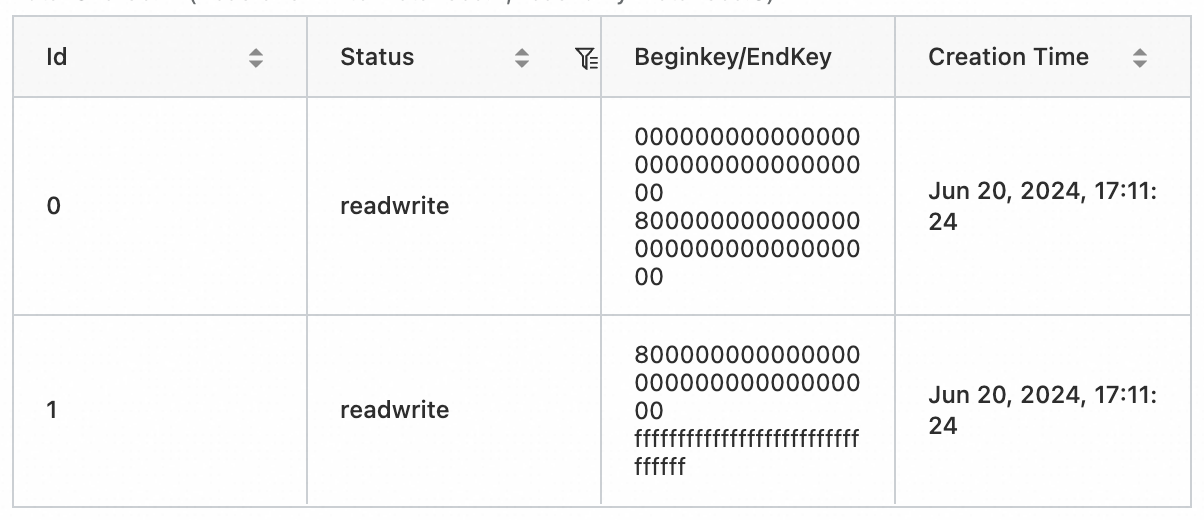Screen dimensions: 1204x520
Task: Open the Status filter menu
Action: 587,59
